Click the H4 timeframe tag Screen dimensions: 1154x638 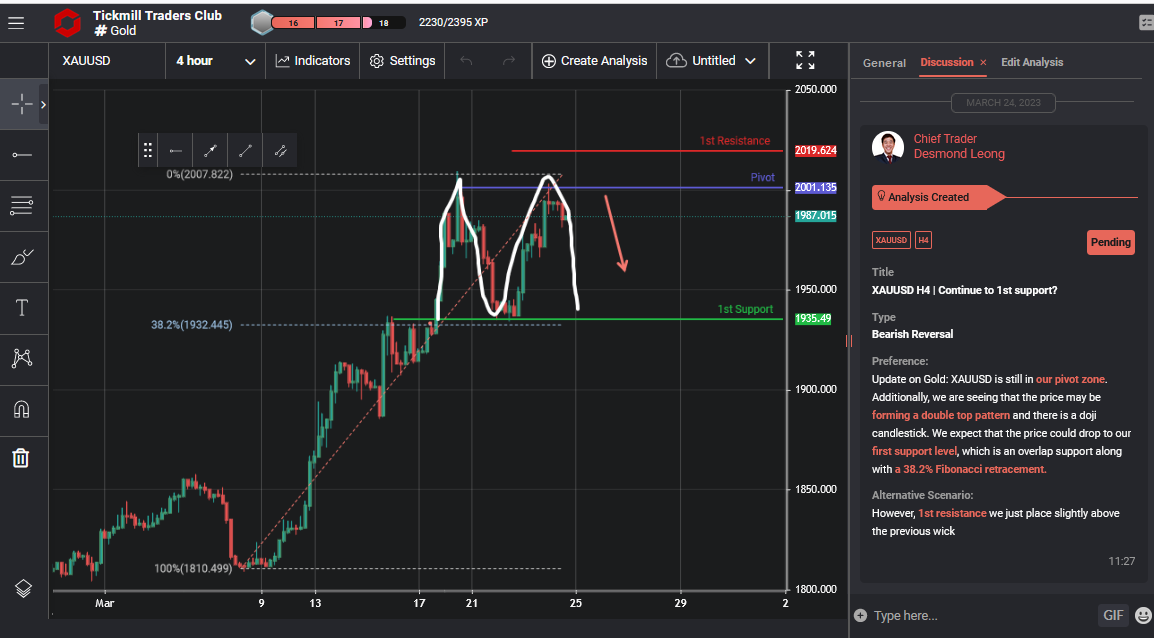click(923, 240)
